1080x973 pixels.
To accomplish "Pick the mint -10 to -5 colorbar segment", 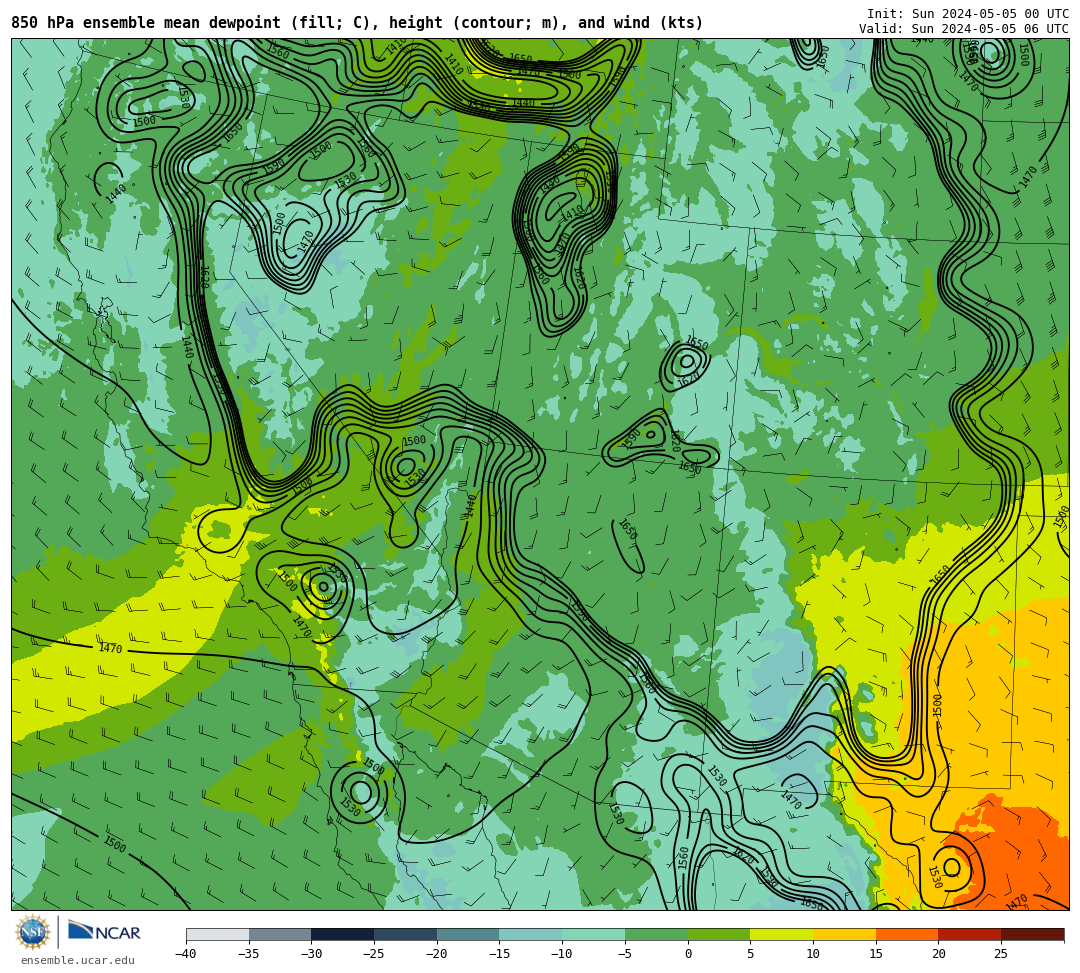I will point(594,934).
